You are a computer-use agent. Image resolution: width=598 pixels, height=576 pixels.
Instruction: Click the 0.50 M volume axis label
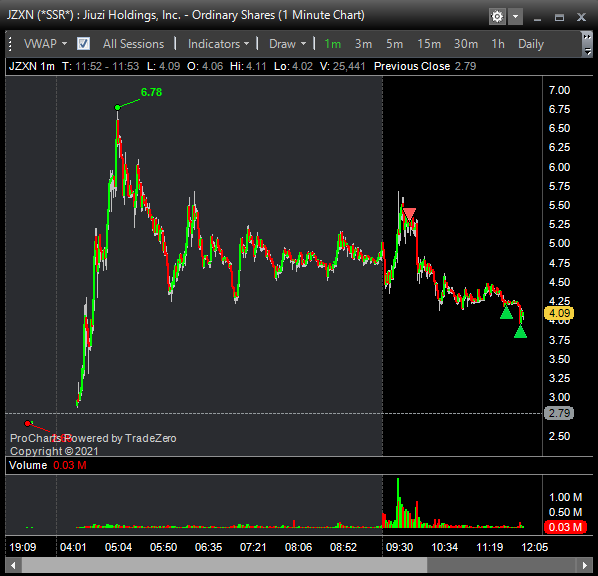tap(565, 512)
